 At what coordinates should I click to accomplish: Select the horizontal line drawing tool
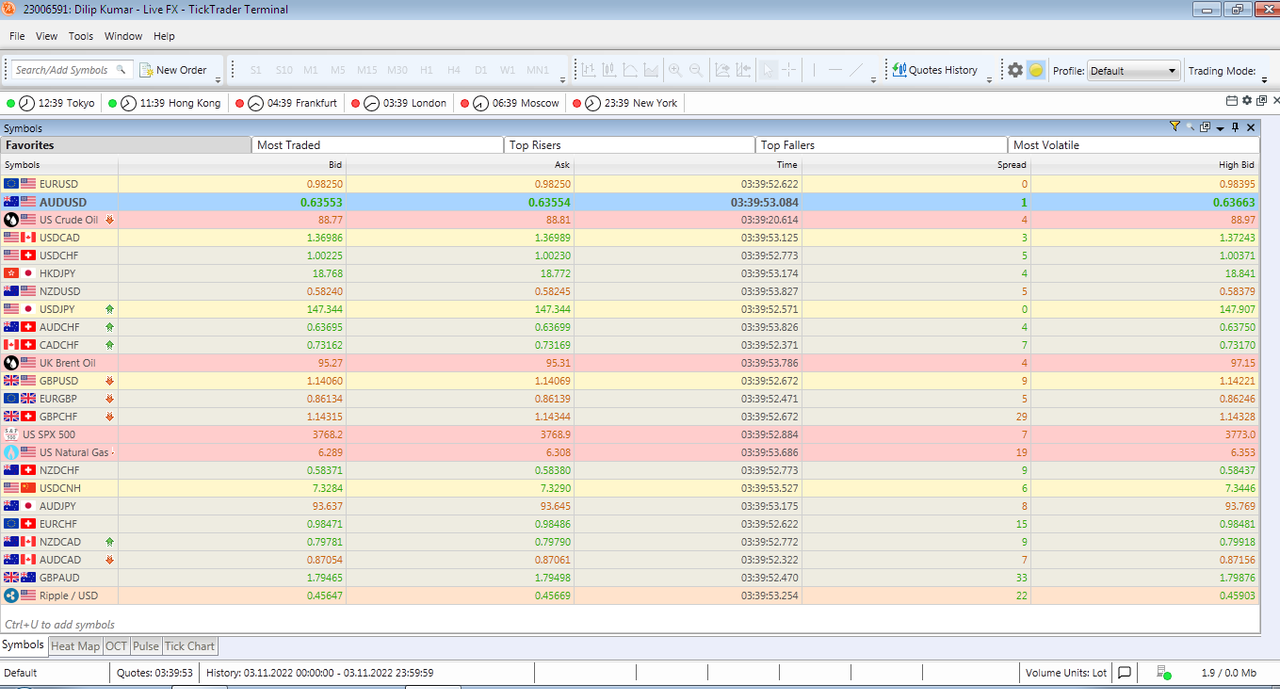tap(836, 70)
